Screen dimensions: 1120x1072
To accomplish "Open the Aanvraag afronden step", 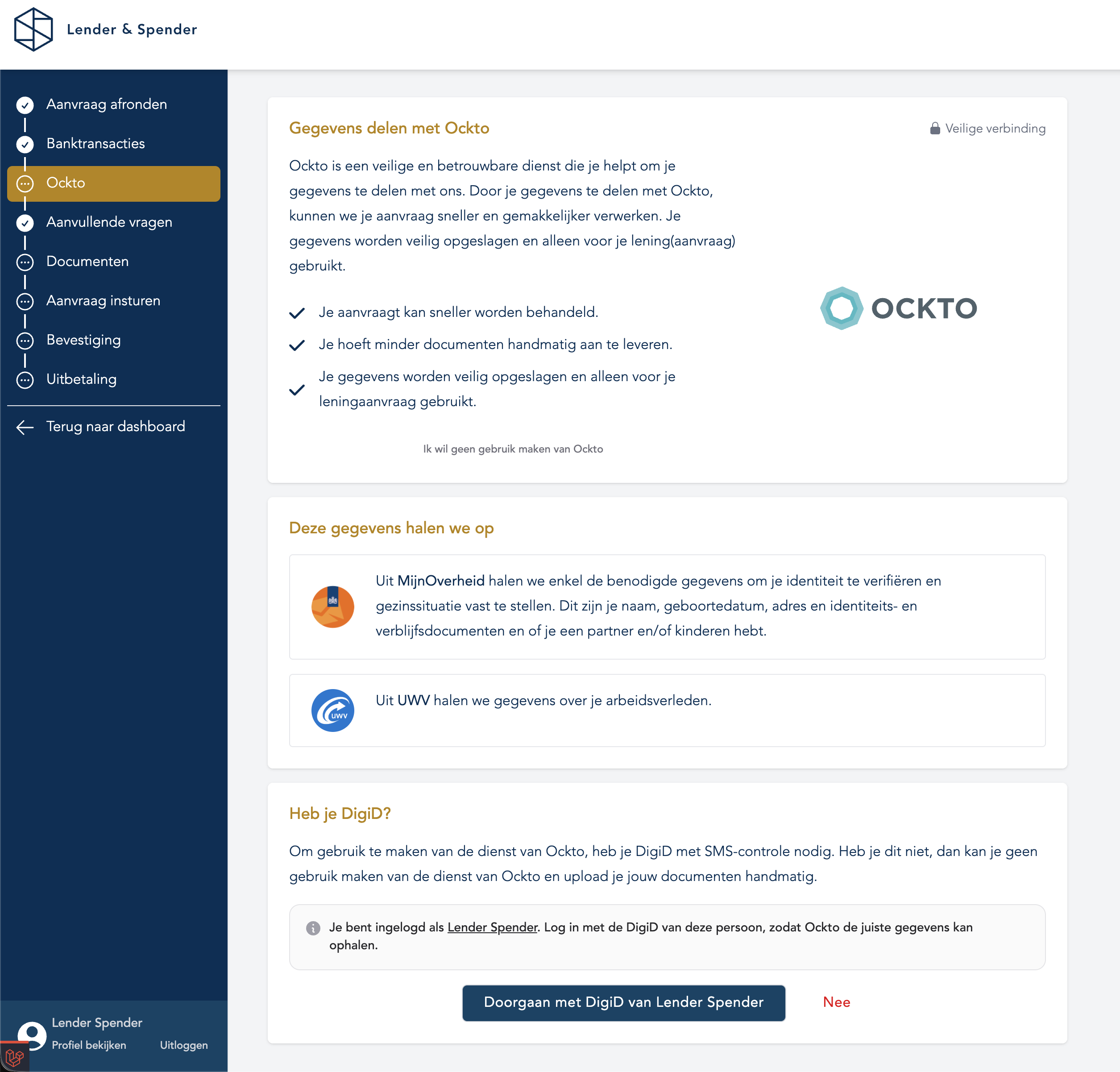I will [106, 104].
